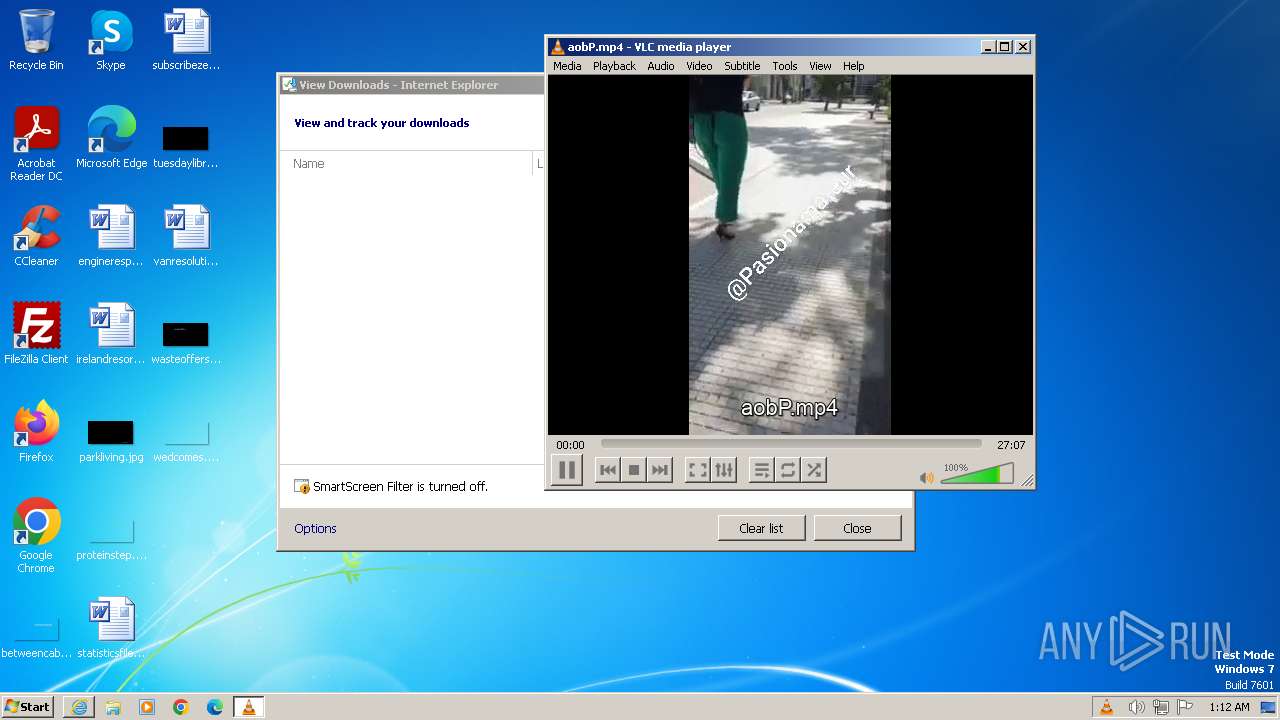Click the VLC video display area
This screenshot has height=720, width=1280.
pyautogui.click(x=790, y=255)
